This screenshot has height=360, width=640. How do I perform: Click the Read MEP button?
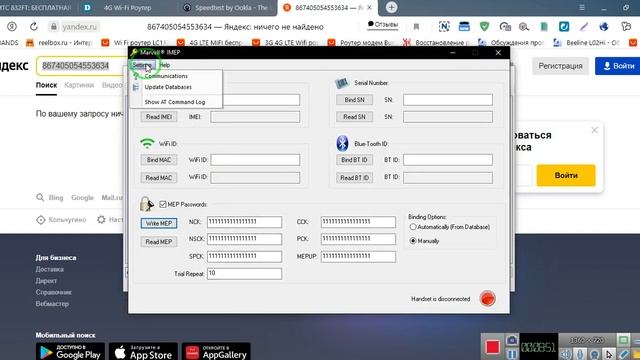(x=159, y=242)
